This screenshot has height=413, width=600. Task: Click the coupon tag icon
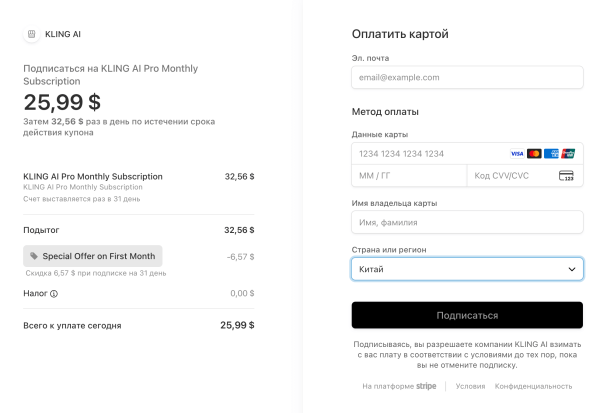click(x=34, y=256)
